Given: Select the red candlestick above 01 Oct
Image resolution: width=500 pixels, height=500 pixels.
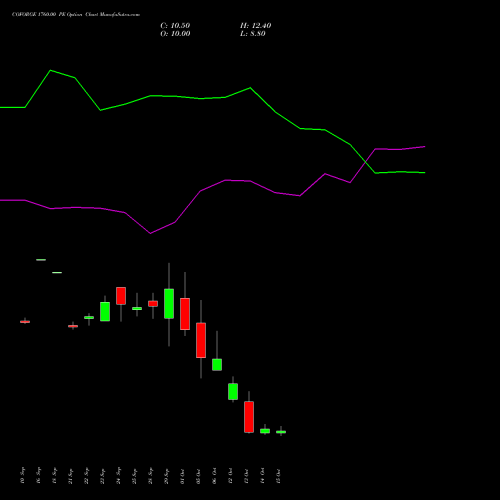Looking at the screenshot, I should tap(185, 314).
